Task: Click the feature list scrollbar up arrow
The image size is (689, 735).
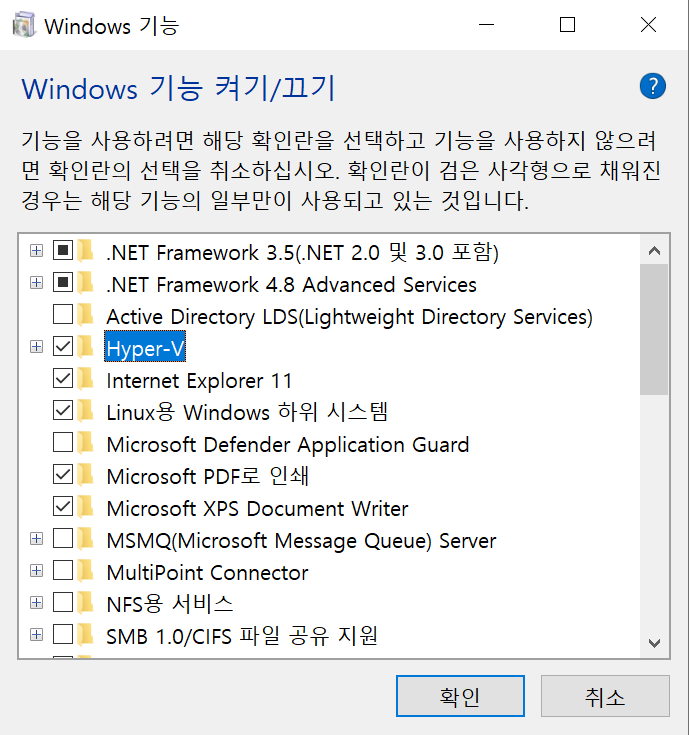Action: [x=654, y=251]
